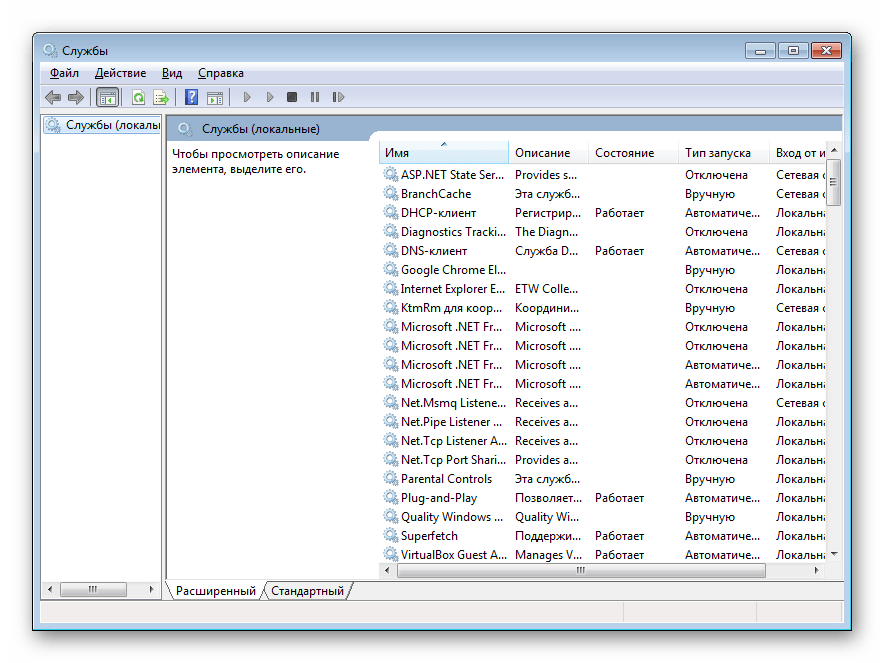Viewport: 884px width, 663px height.
Task: Click the Export List toolbar icon
Action: pos(160,97)
